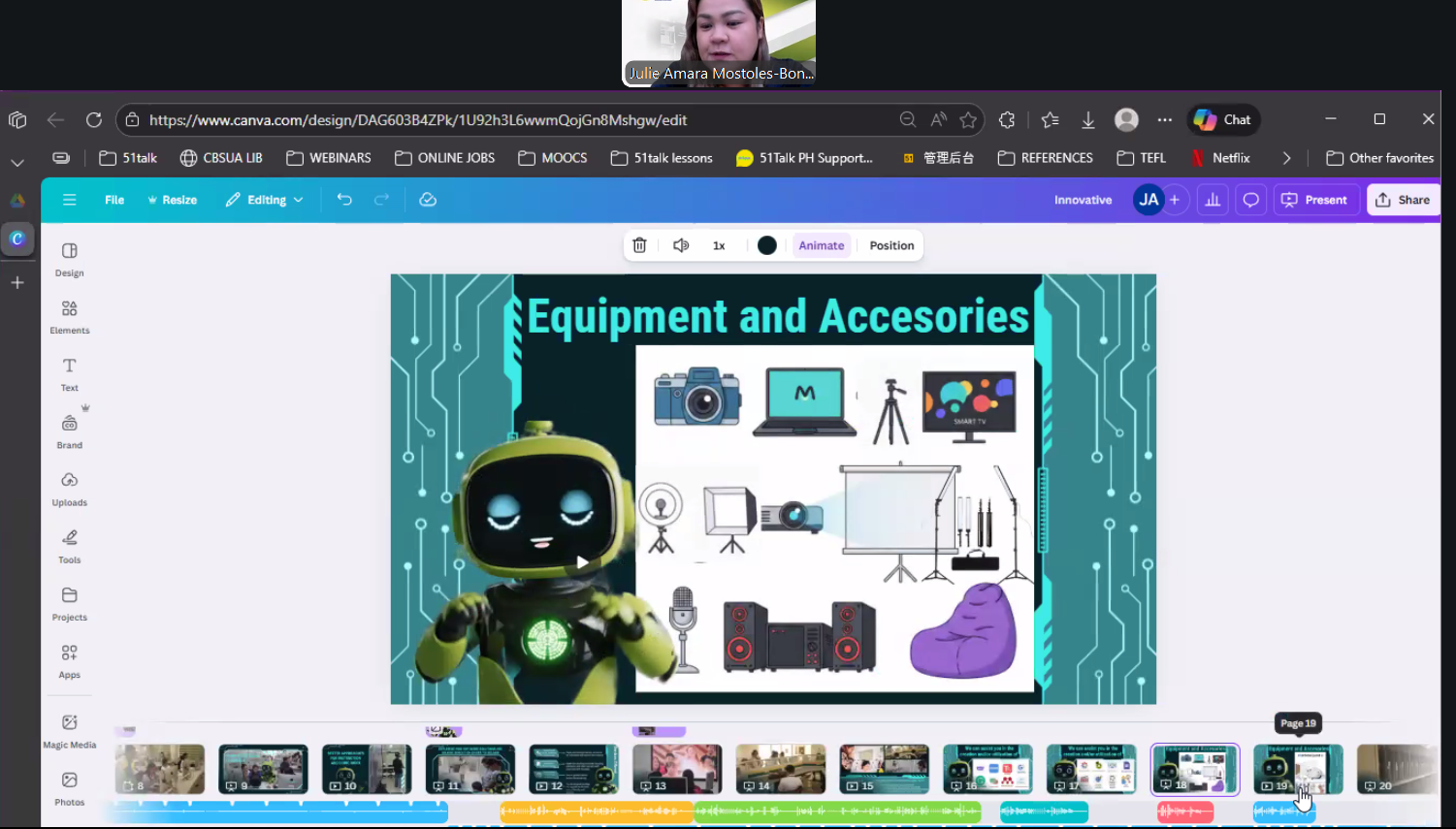The height and width of the screenshot is (829, 1456).
Task: Open the Magic Media tool
Action: (69, 730)
